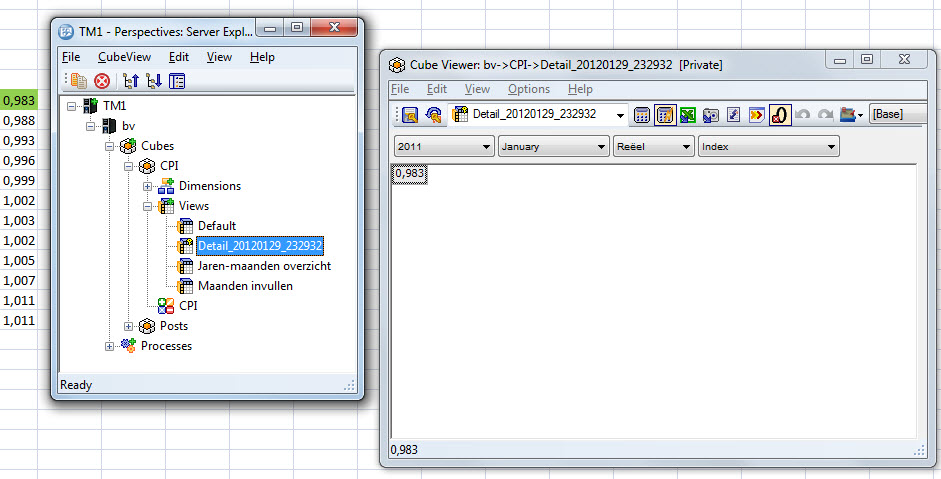Open the Options menu in Cube Viewer

pos(529,89)
